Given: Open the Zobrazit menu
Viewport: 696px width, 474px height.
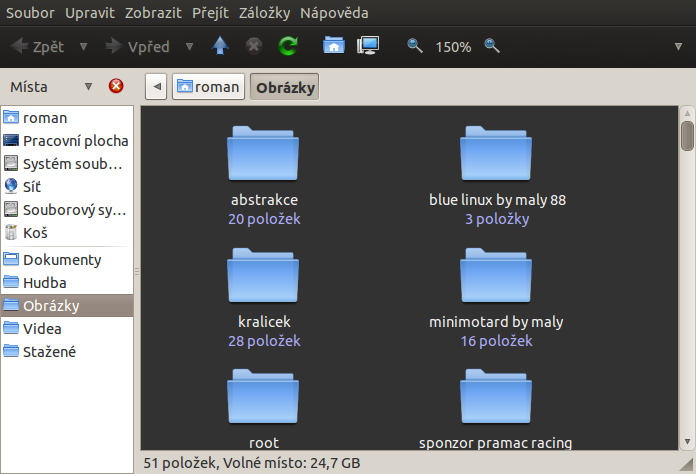Looking at the screenshot, I should pos(153,13).
